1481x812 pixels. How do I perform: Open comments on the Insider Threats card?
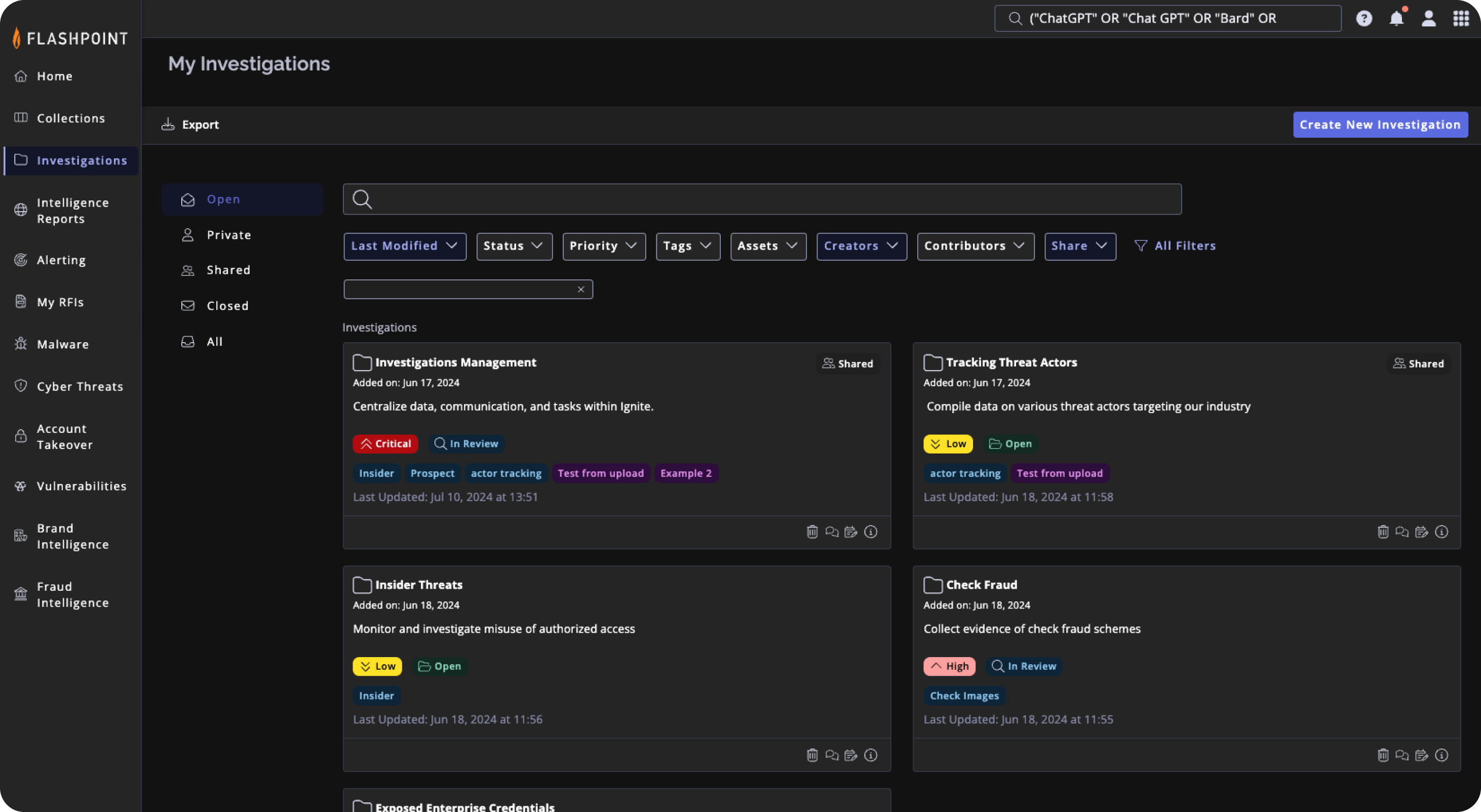[x=832, y=755]
